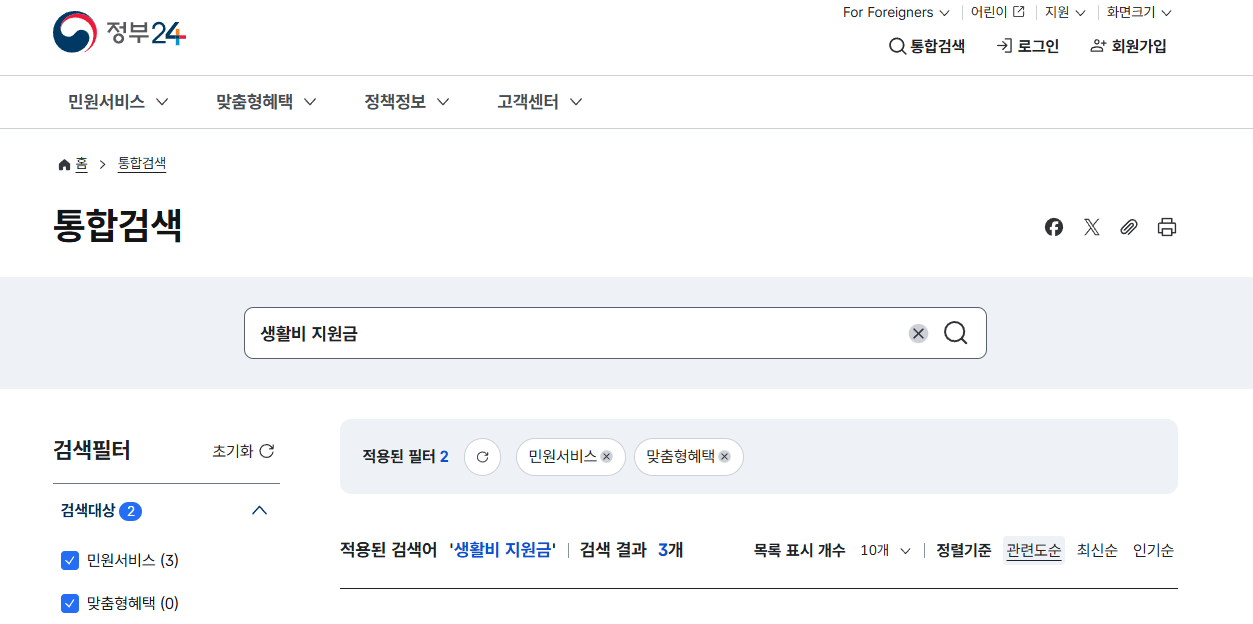Copy the page link using the paperclip icon
1253x624 pixels.
[x=1129, y=227]
